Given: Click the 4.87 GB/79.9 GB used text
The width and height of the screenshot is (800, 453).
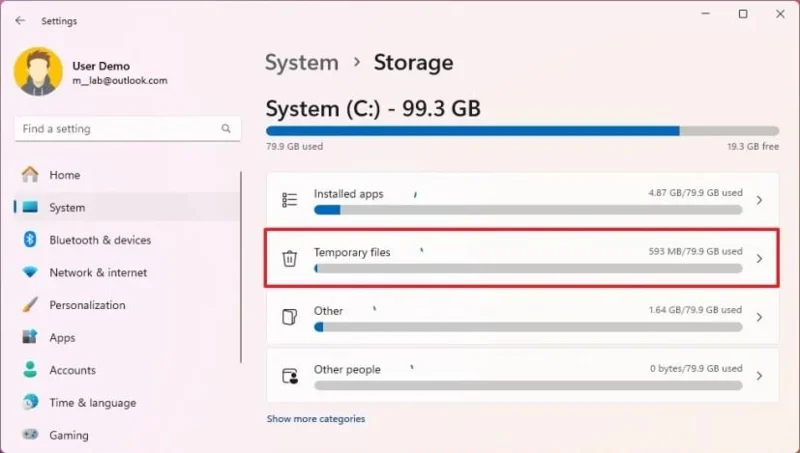Looking at the screenshot, I should [x=695, y=193].
